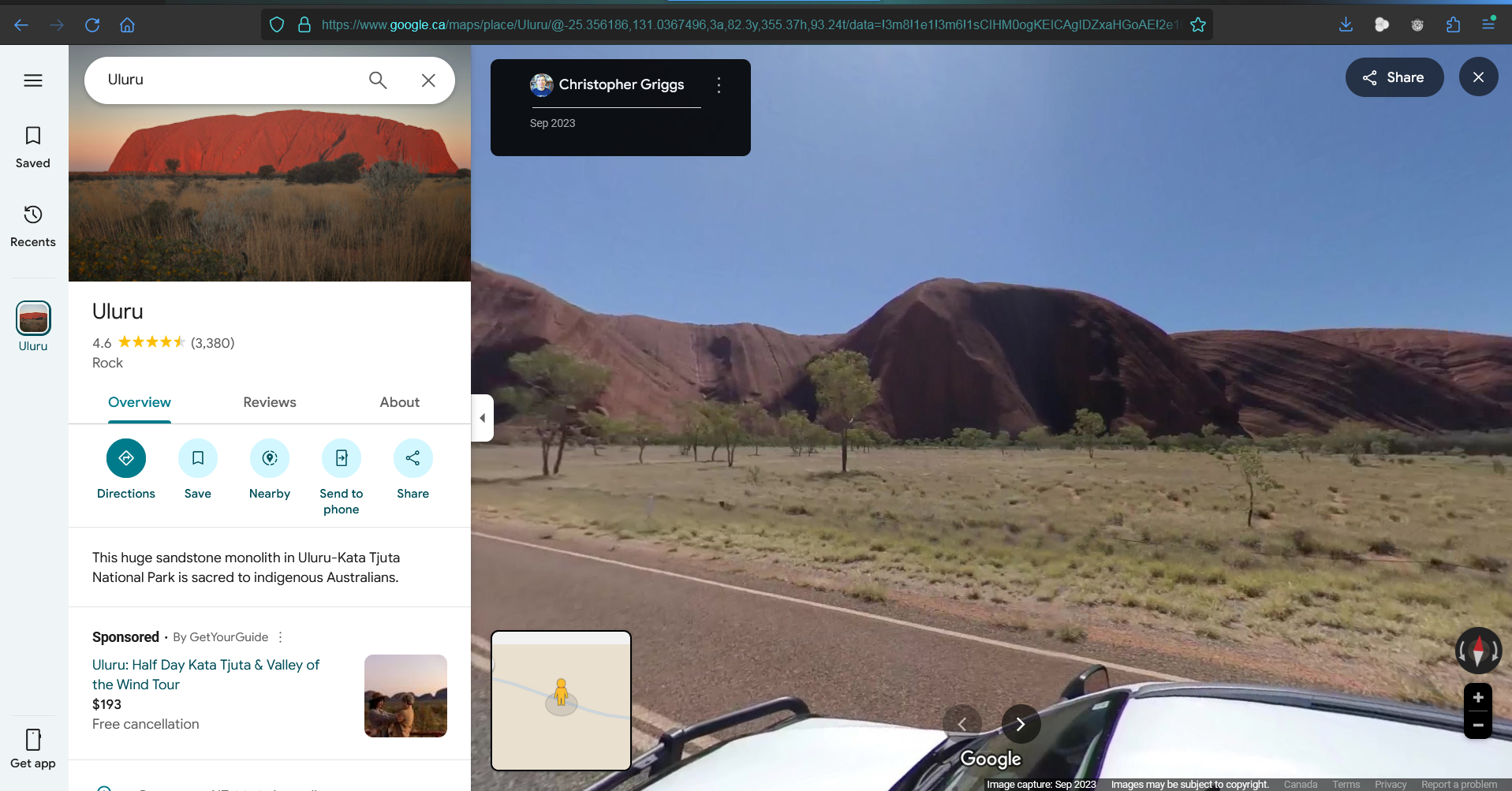Open the browser downloads panel
1512x791 pixels.
tap(1346, 24)
